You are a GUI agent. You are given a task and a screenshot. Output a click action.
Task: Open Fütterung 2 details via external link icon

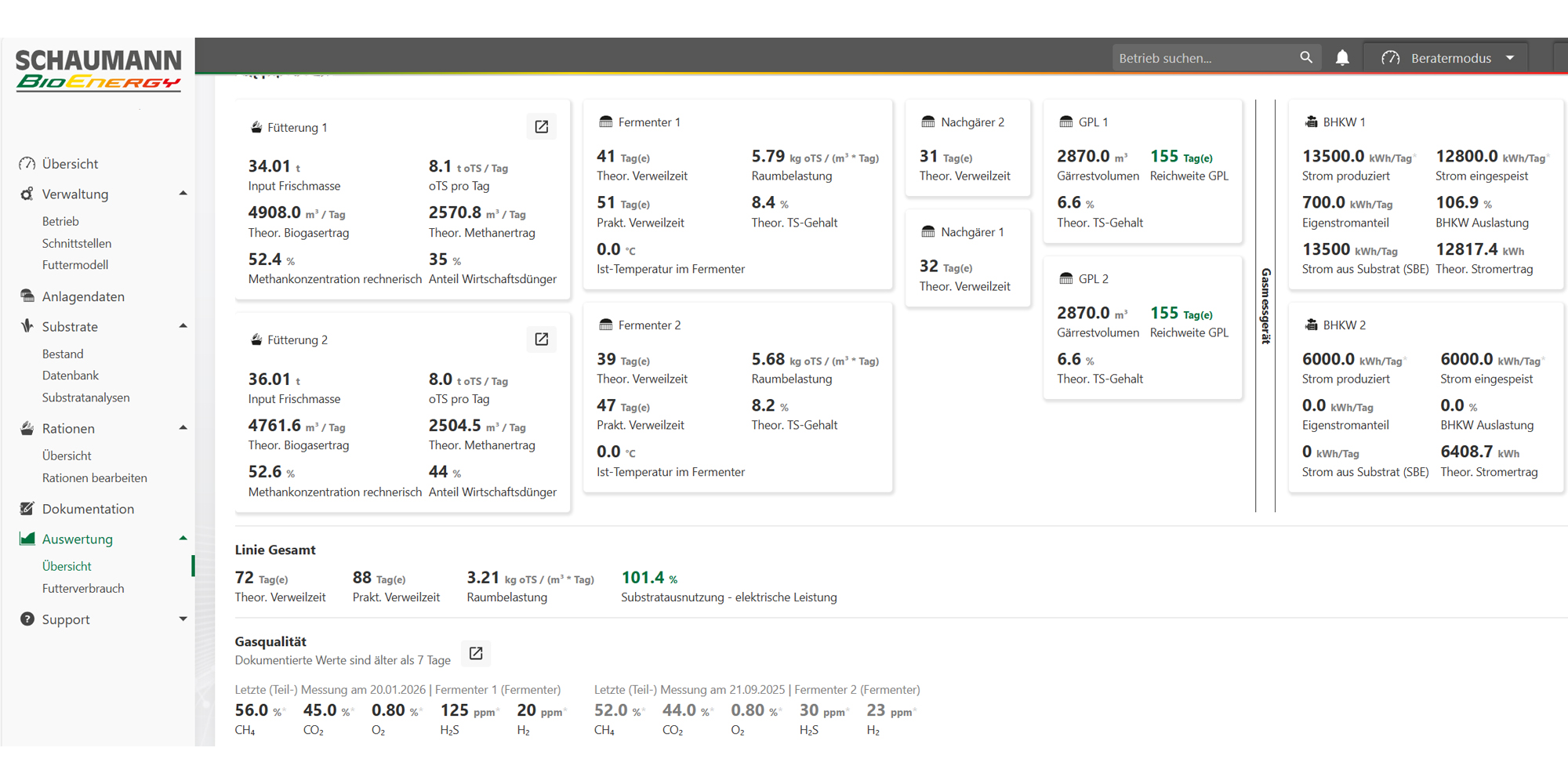click(x=541, y=339)
